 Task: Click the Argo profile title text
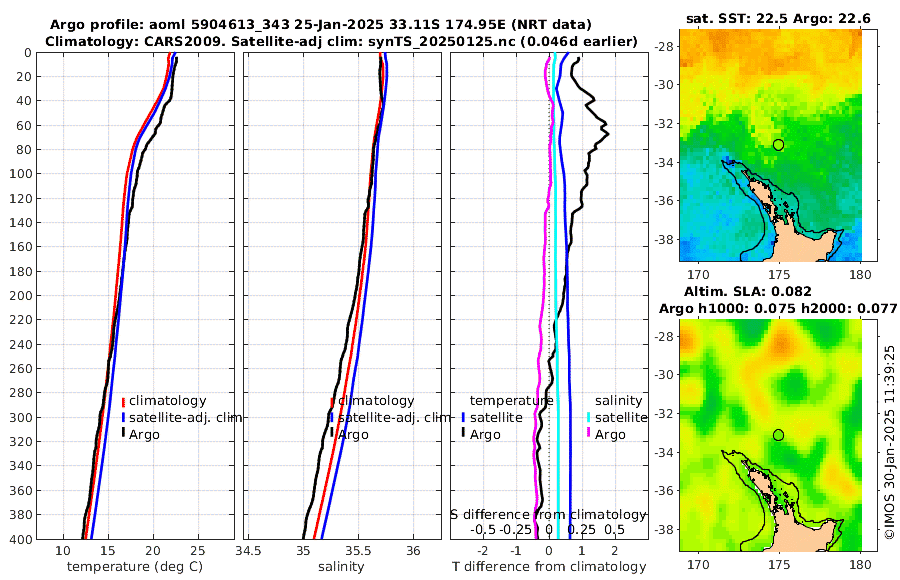(x=320, y=25)
